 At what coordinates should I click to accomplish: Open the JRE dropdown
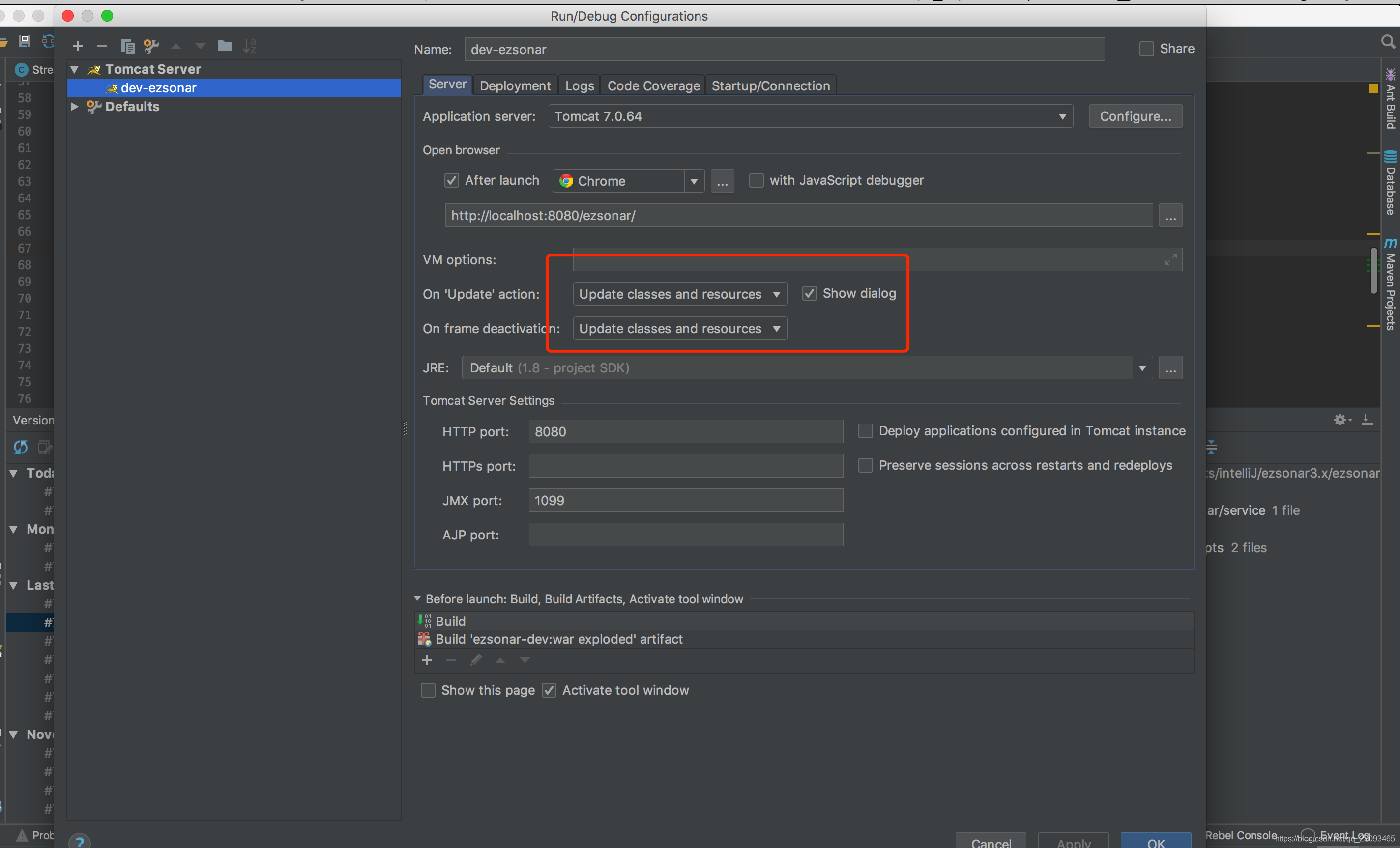tap(1142, 368)
